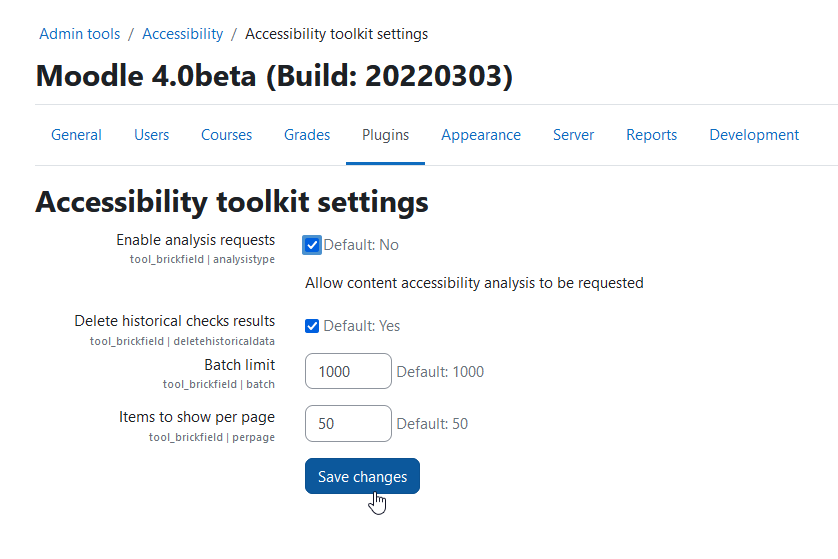The height and width of the screenshot is (559, 838).
Task: Select the Grades tab
Action: [x=307, y=135]
